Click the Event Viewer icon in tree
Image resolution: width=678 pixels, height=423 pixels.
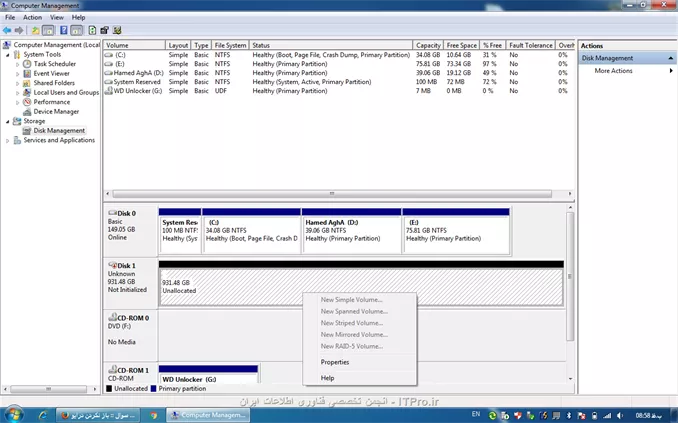pos(27,74)
